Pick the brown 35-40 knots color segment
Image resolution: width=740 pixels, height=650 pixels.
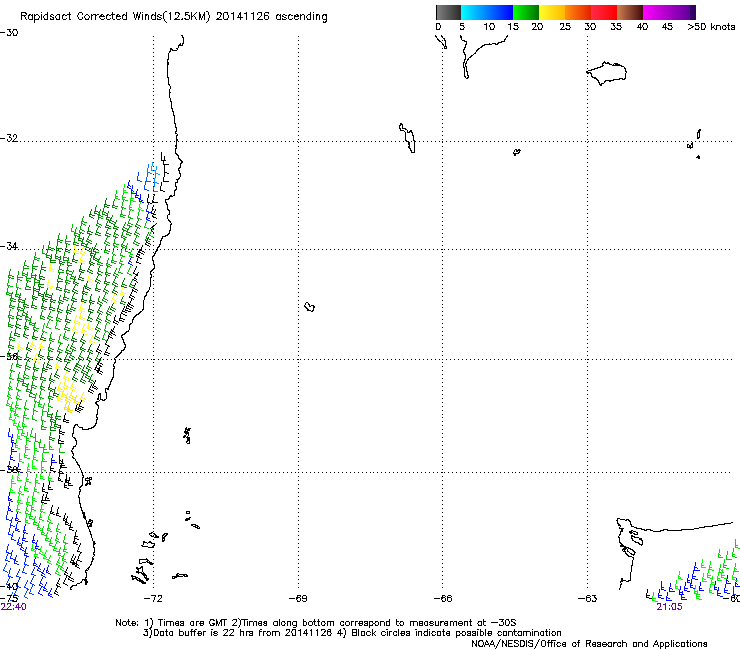click(x=630, y=12)
